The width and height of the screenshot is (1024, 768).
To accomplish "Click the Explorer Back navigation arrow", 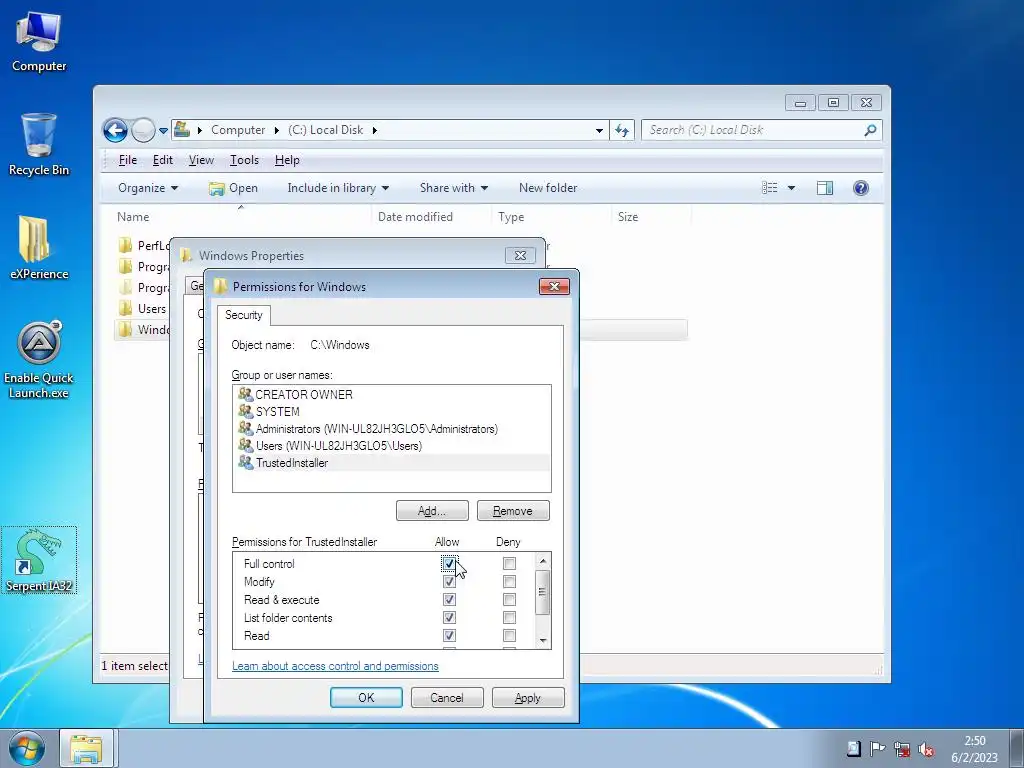I will coord(116,131).
